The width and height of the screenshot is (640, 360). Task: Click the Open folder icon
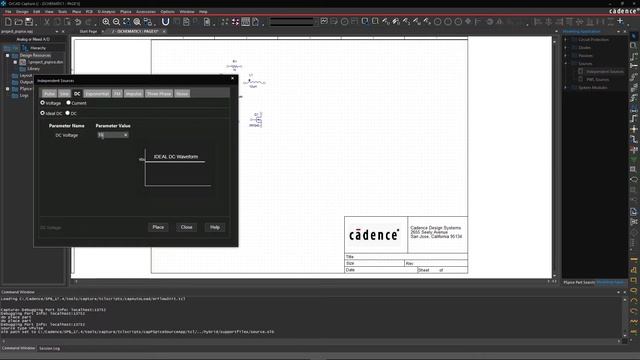pos(18,22)
